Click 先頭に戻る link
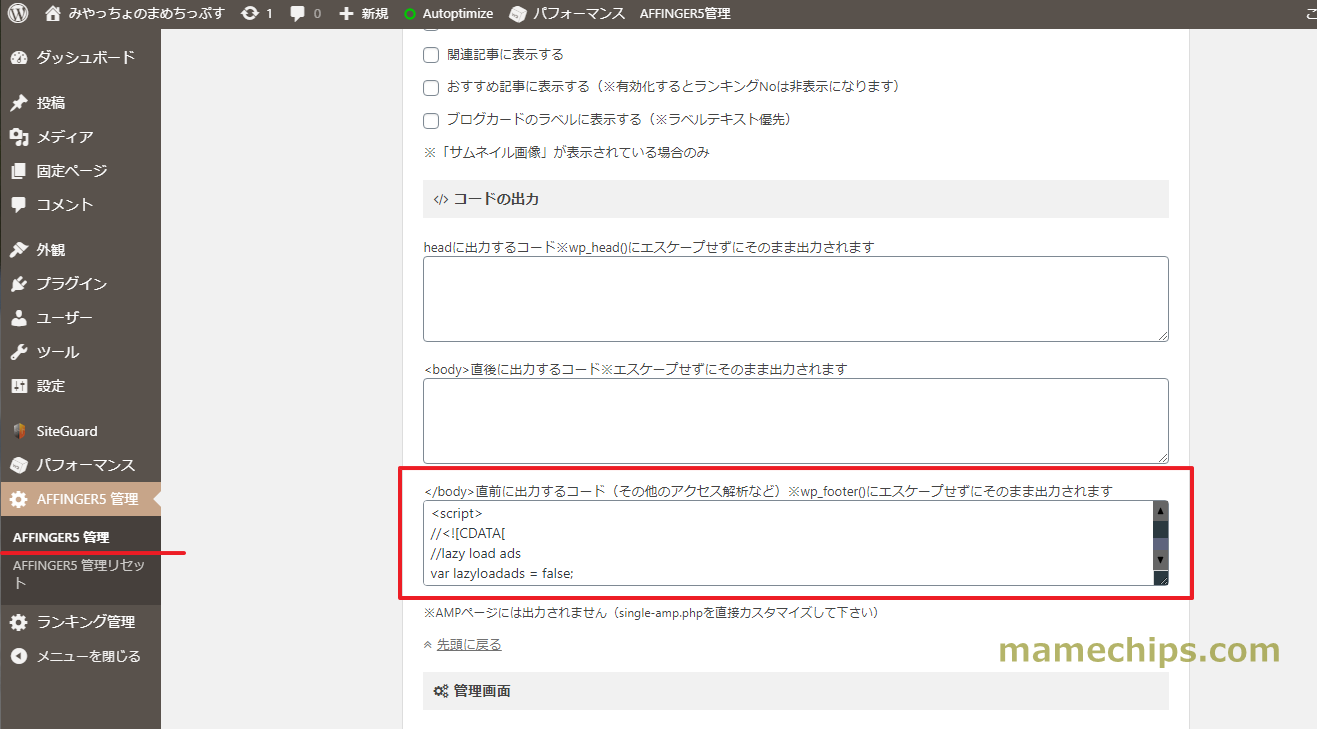 click(469, 645)
